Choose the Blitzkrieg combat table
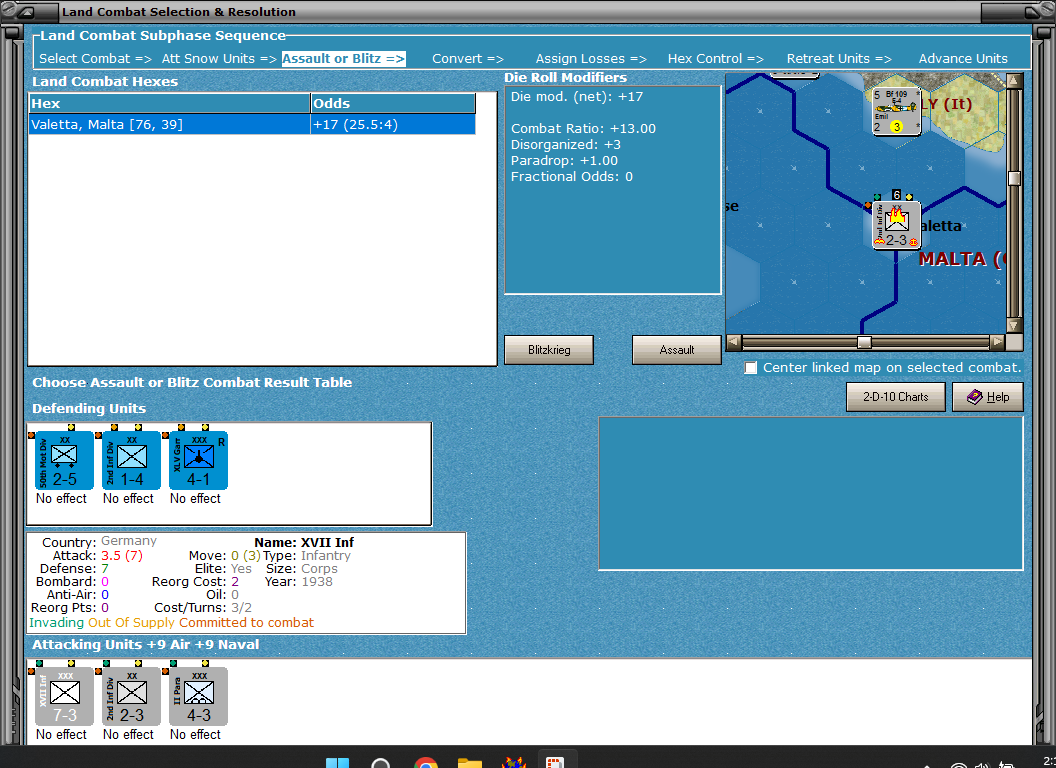The image size is (1056, 768). (x=549, y=350)
